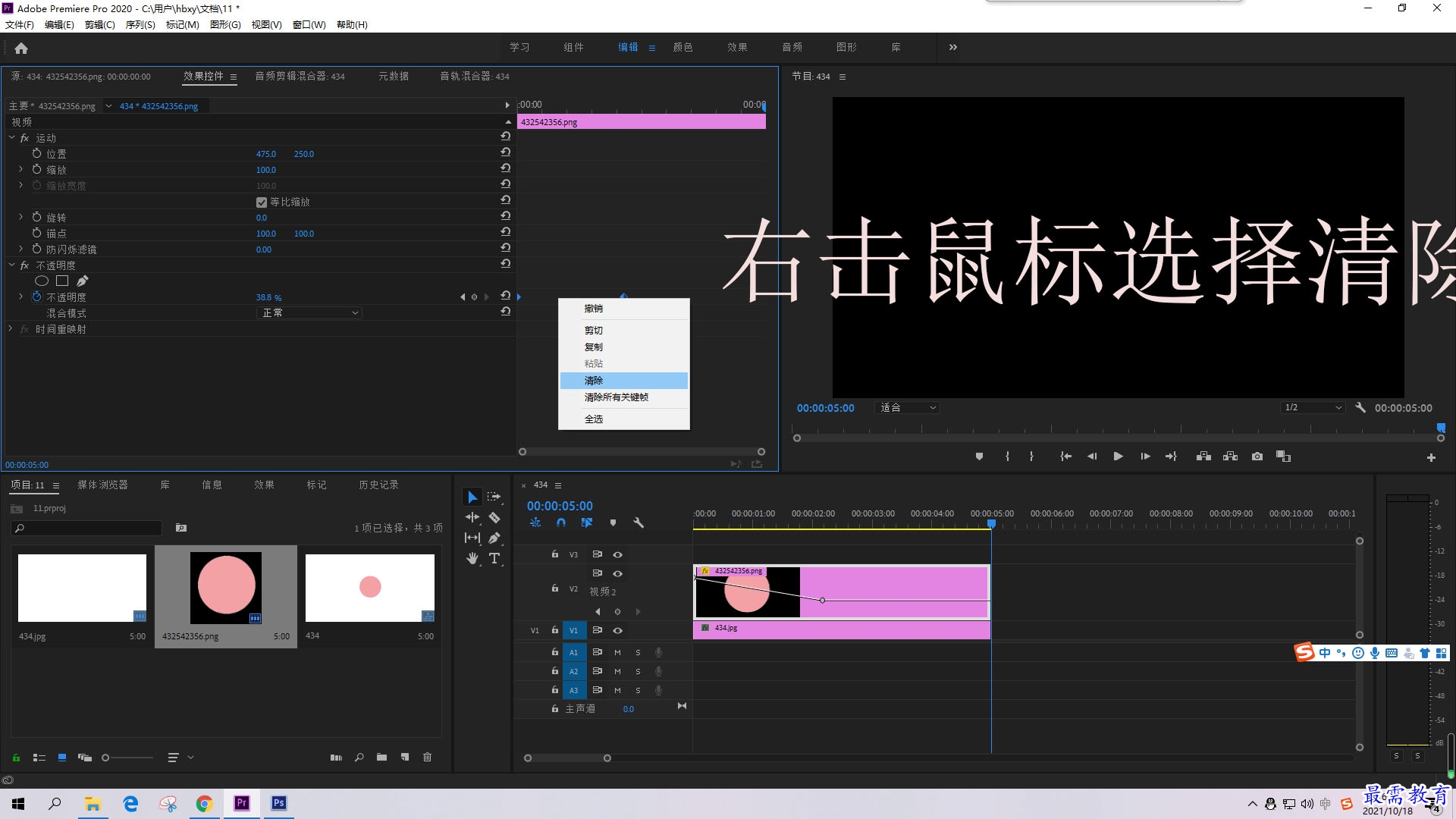
Task: Play the program monitor
Action: click(x=1118, y=457)
